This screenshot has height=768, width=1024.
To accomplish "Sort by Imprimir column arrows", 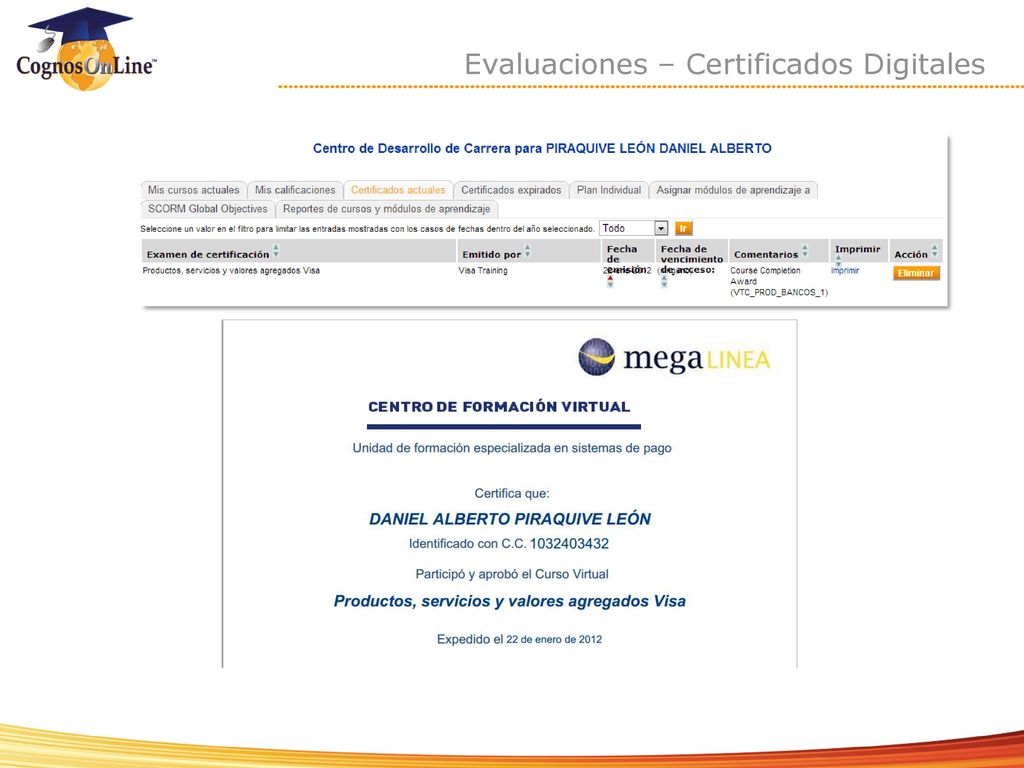I will point(839,261).
